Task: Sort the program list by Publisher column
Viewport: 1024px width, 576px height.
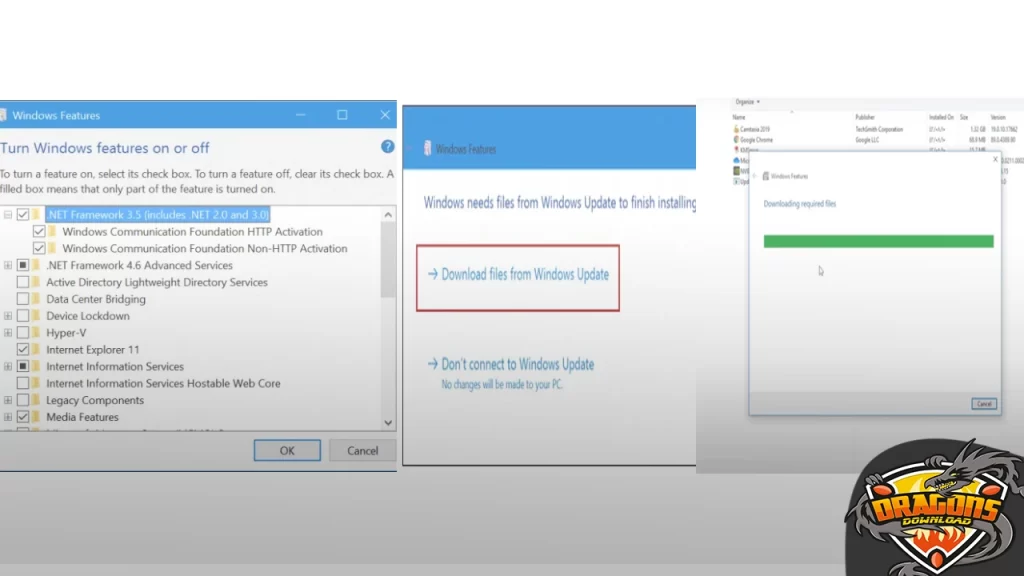Action: pyautogui.click(x=866, y=117)
